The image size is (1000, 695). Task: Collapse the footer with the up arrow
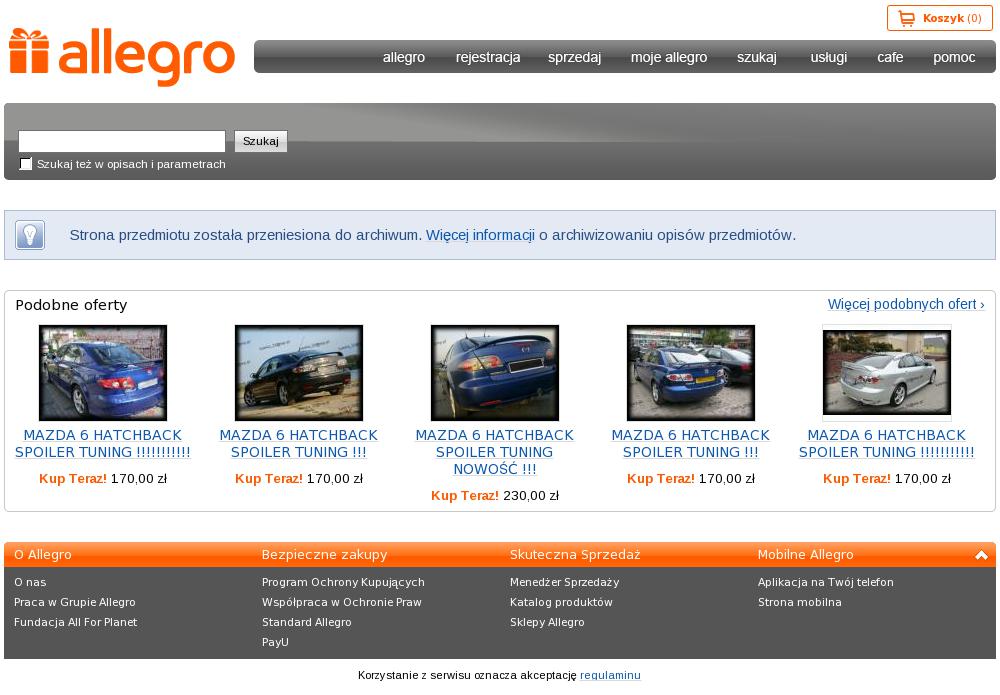tap(981, 555)
